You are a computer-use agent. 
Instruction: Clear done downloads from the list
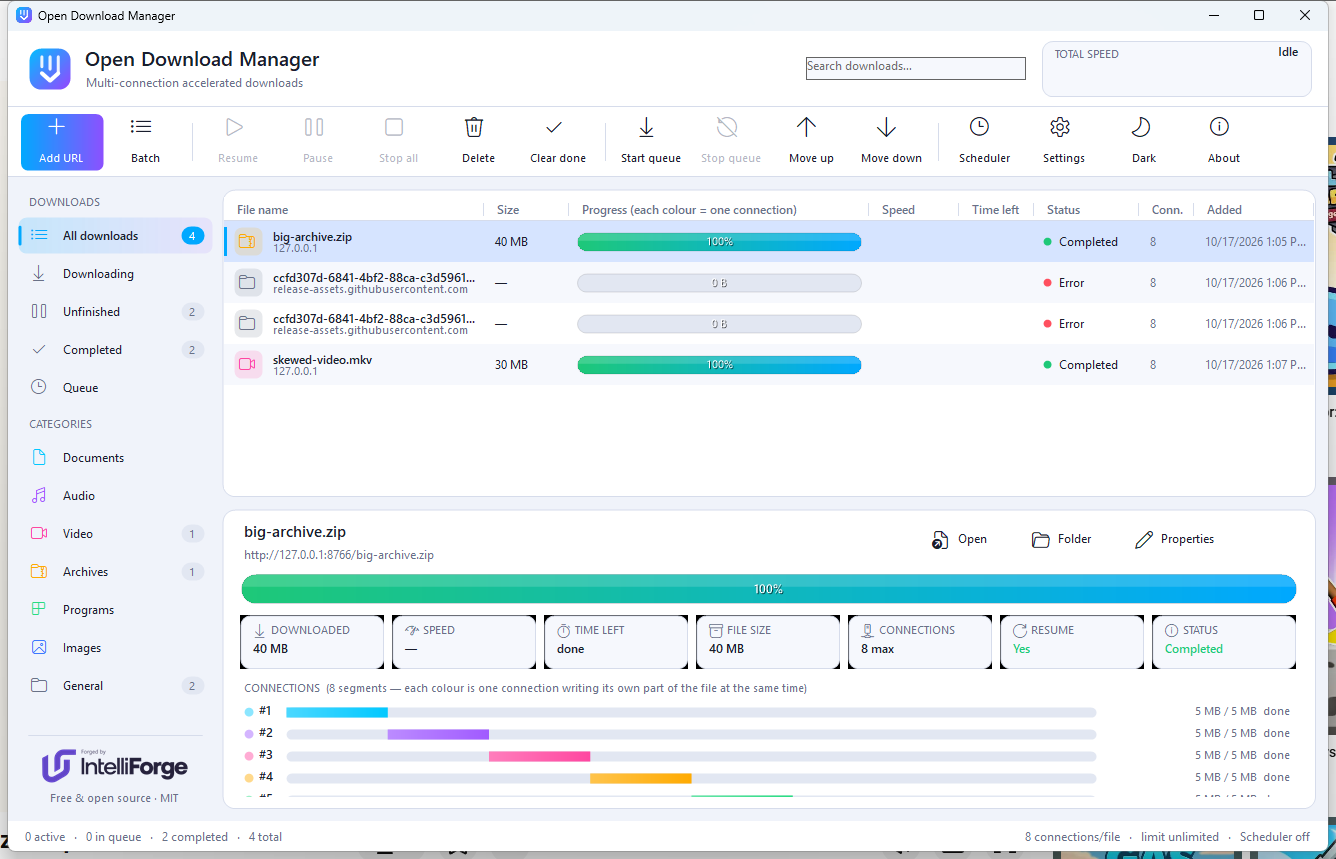tap(558, 142)
